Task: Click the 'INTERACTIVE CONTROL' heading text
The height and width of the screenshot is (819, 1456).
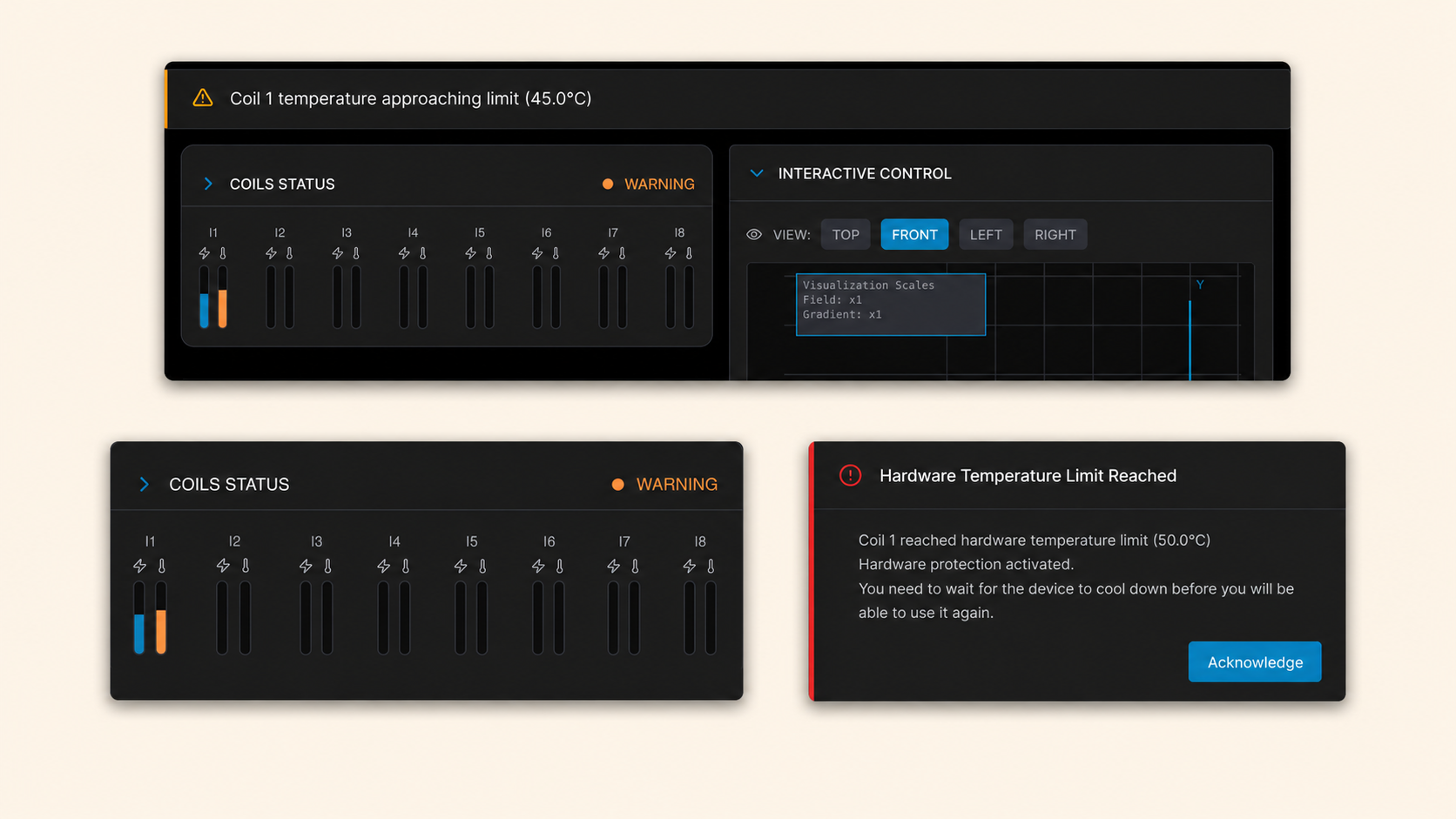Action: pos(865,173)
